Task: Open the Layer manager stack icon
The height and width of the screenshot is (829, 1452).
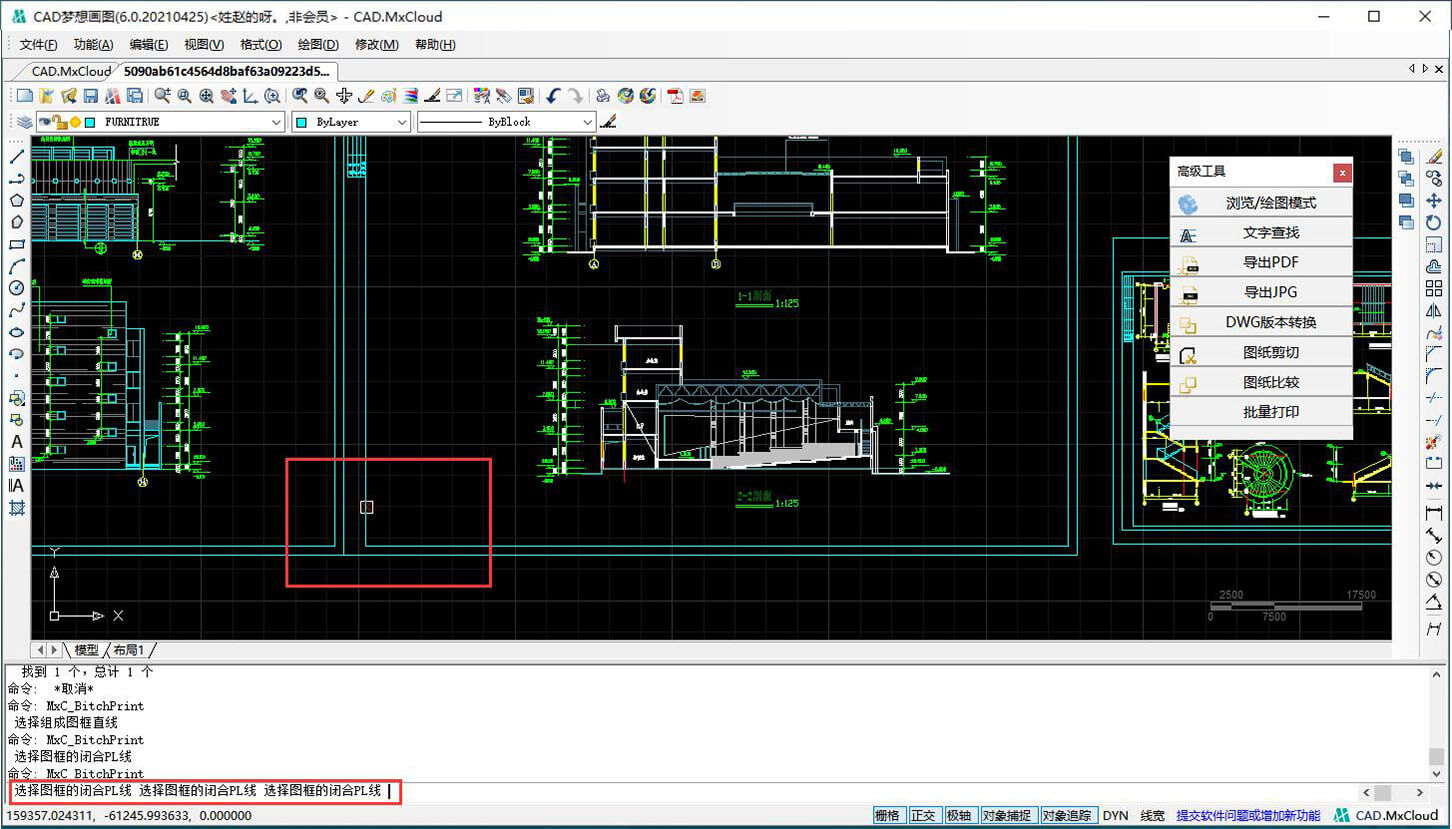Action: click(24, 122)
